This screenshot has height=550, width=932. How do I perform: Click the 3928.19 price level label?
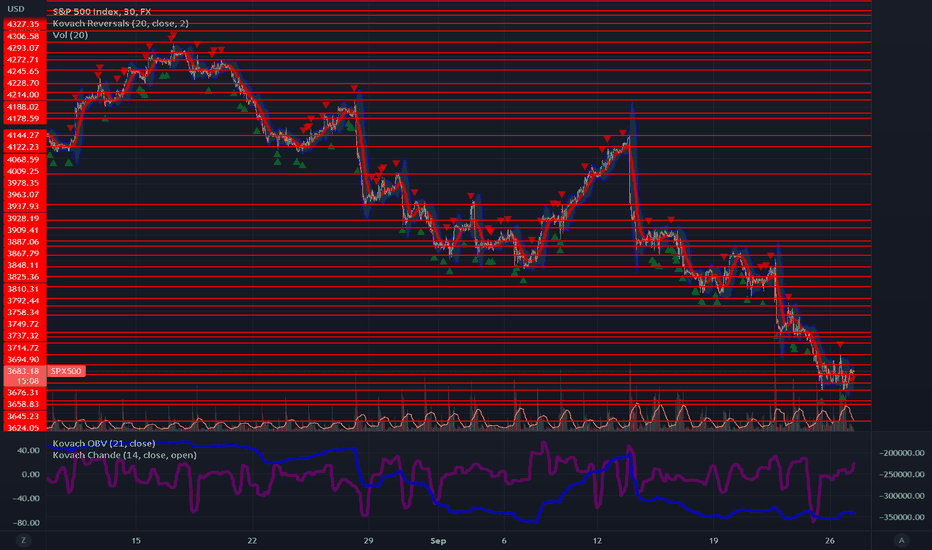point(23,218)
